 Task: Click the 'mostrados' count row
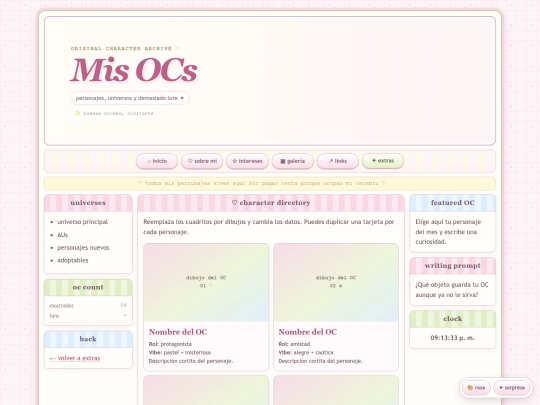point(88,305)
